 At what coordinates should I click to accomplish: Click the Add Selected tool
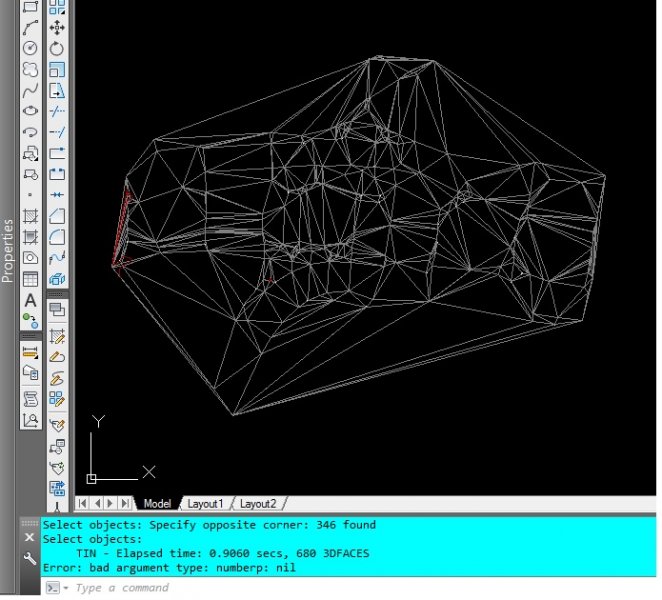click(30, 321)
